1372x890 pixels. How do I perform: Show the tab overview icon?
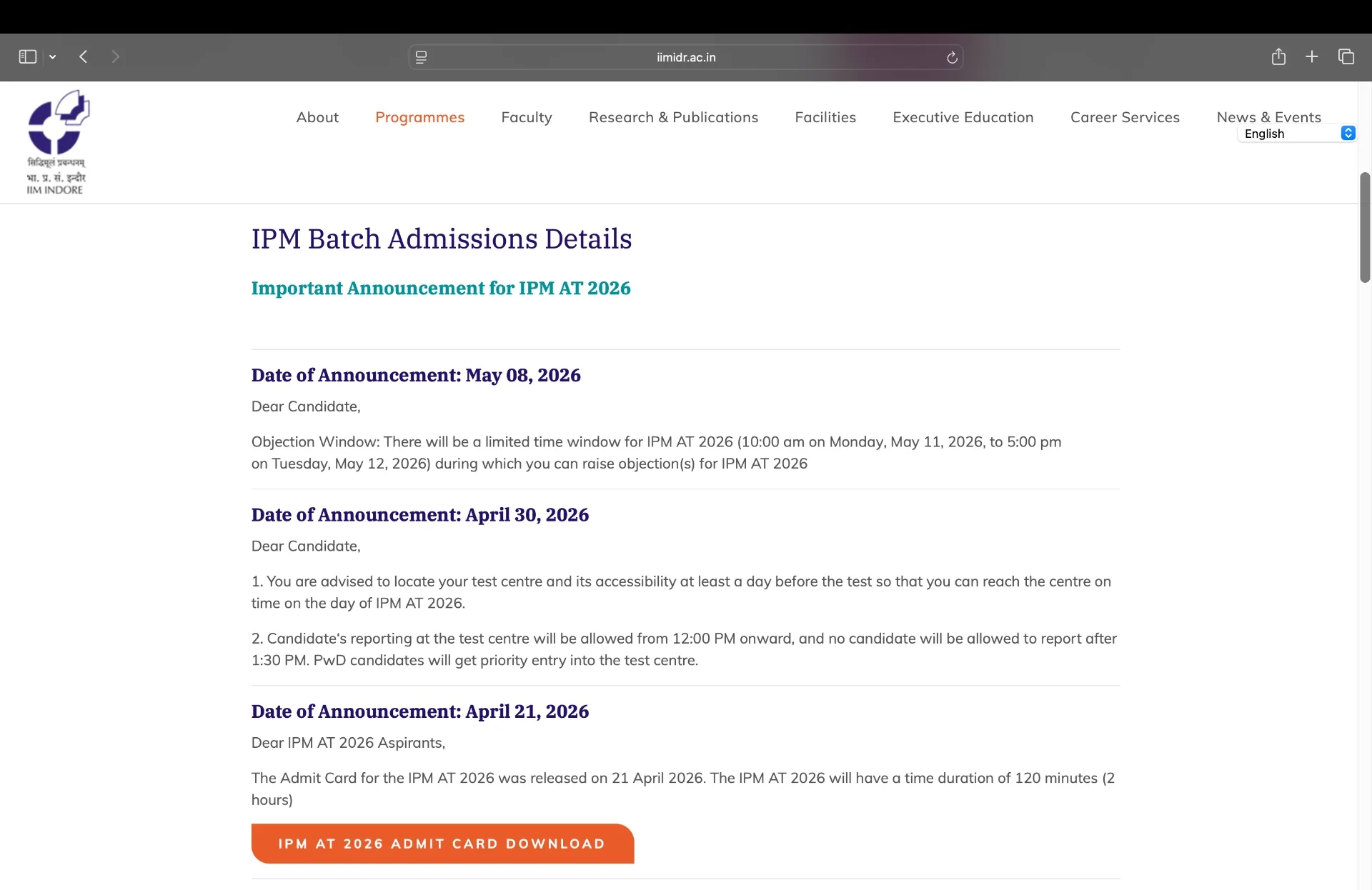click(1346, 56)
